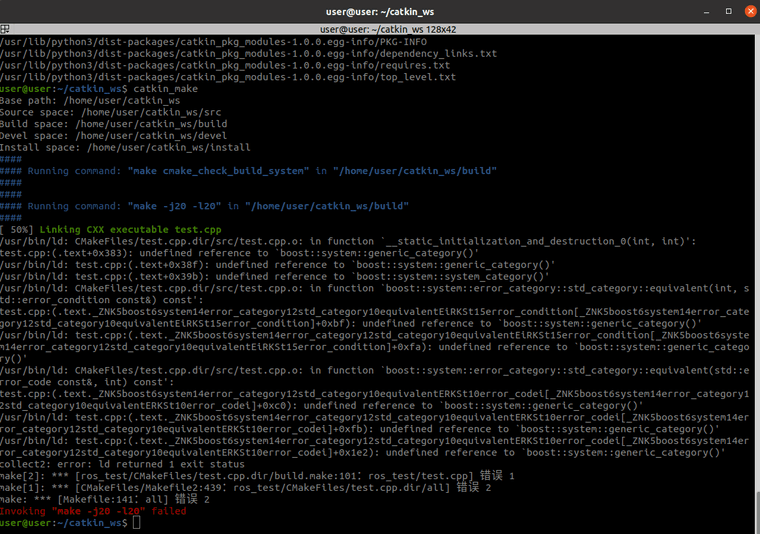Click 'Base path: /home/user/catkin_ws' line

(x=90, y=101)
